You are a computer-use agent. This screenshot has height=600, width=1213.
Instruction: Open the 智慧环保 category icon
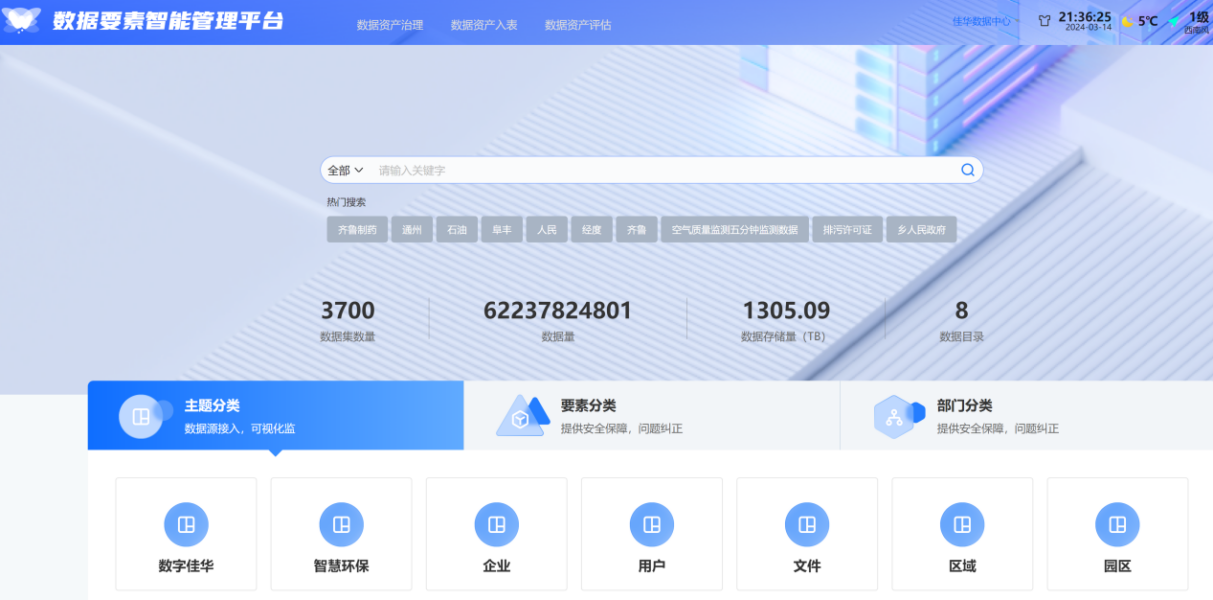[341, 523]
